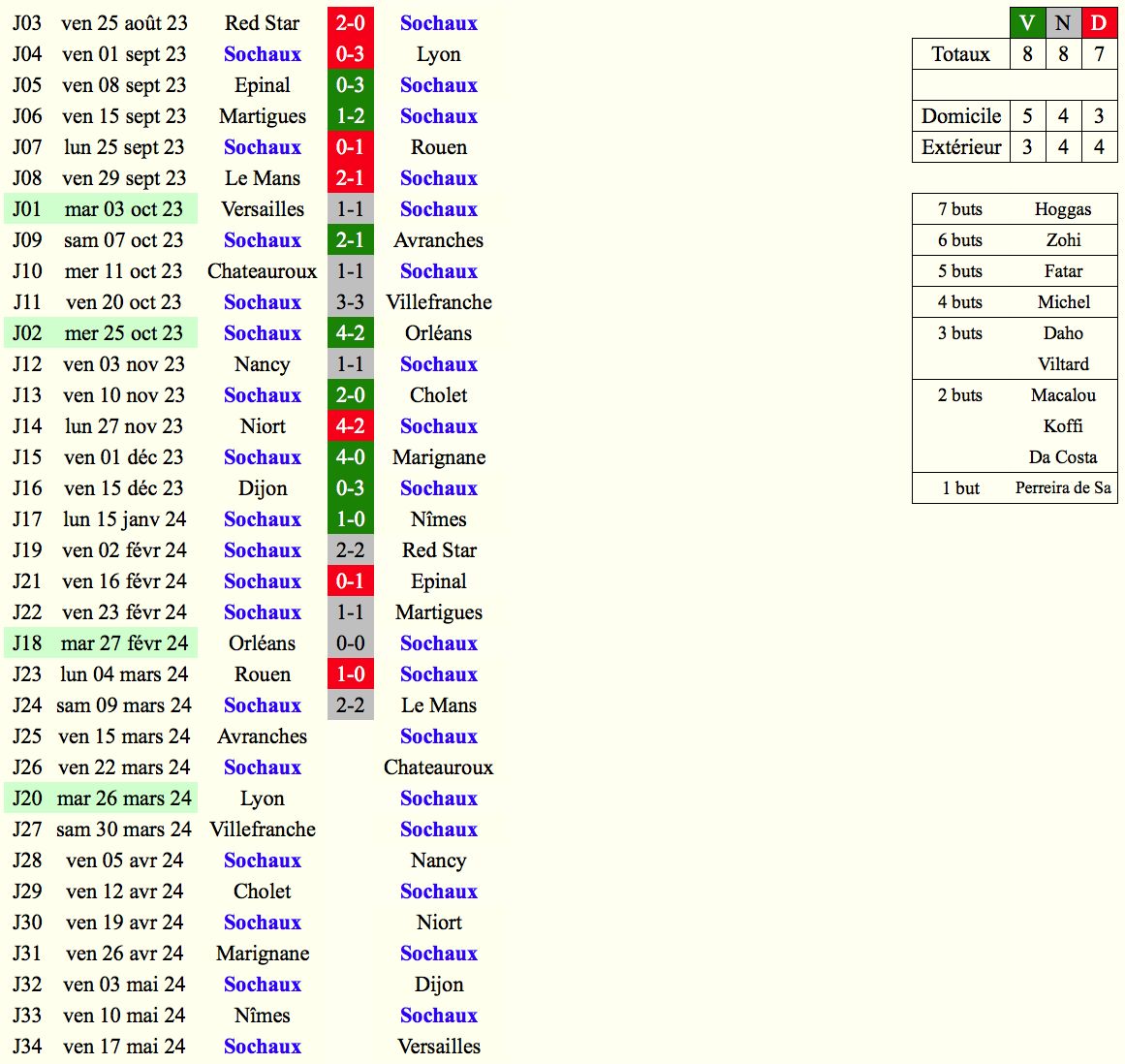This screenshot has width=1125, height=1064.
Task: Select the 2-0 score against Cholet
Action: point(350,394)
